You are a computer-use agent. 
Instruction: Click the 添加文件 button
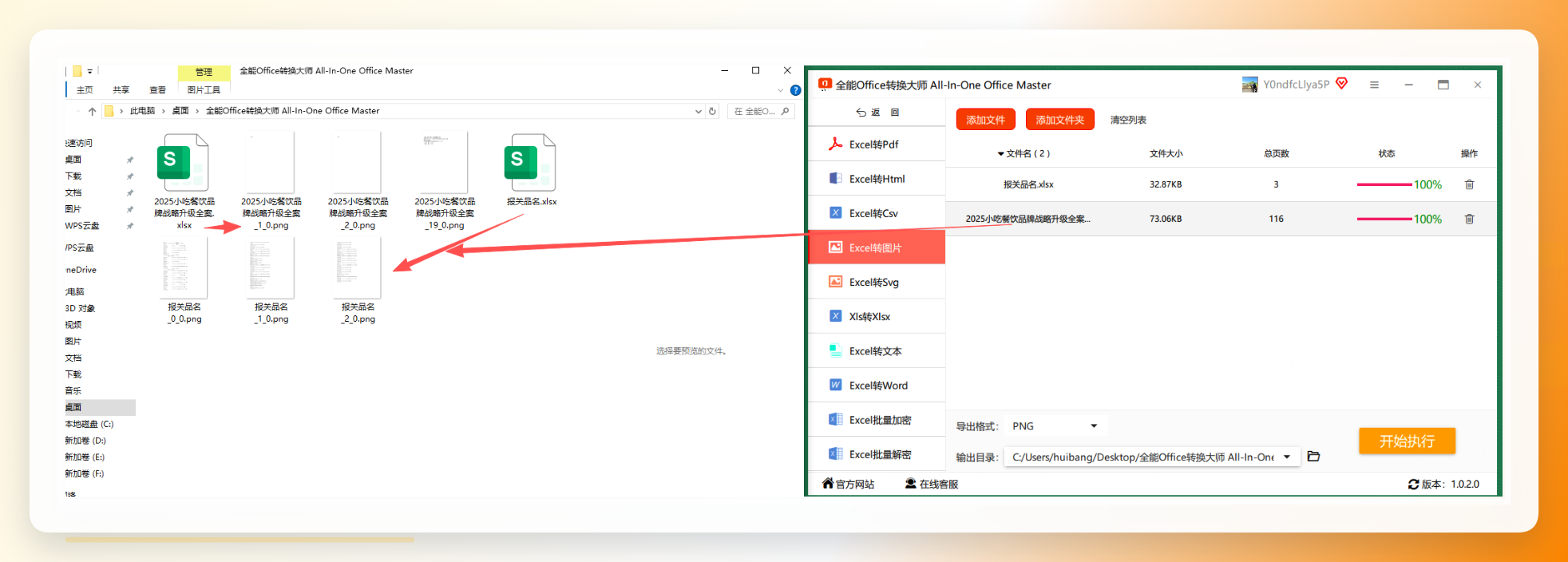(985, 120)
